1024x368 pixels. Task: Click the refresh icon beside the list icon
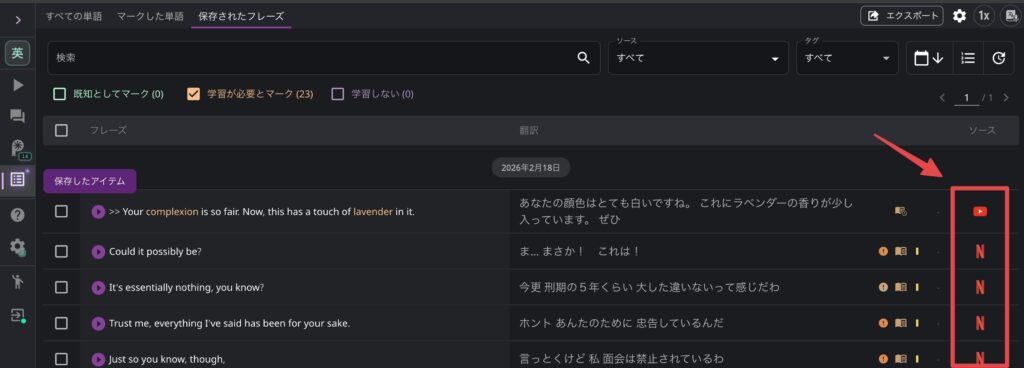click(998, 58)
